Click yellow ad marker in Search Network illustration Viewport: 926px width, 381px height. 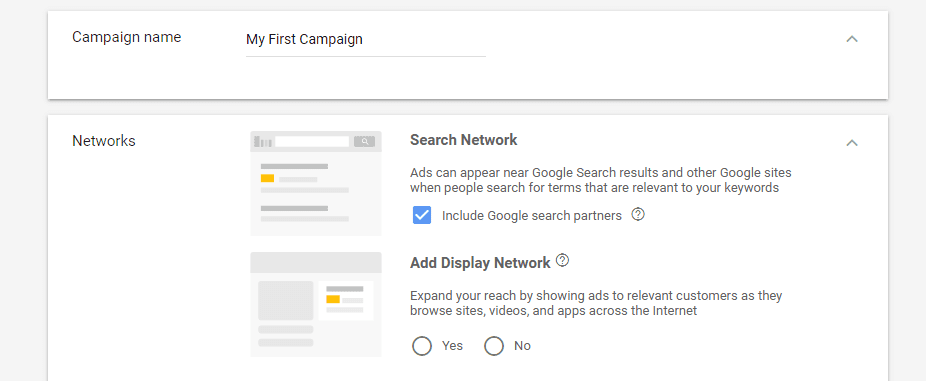[x=268, y=178]
